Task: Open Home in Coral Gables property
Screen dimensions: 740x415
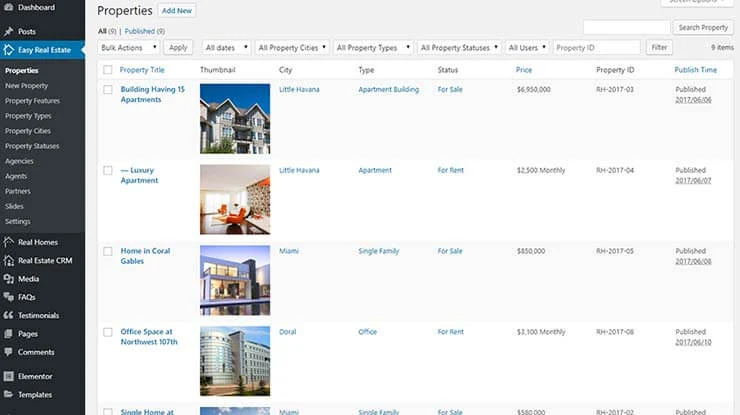Action: (x=145, y=256)
